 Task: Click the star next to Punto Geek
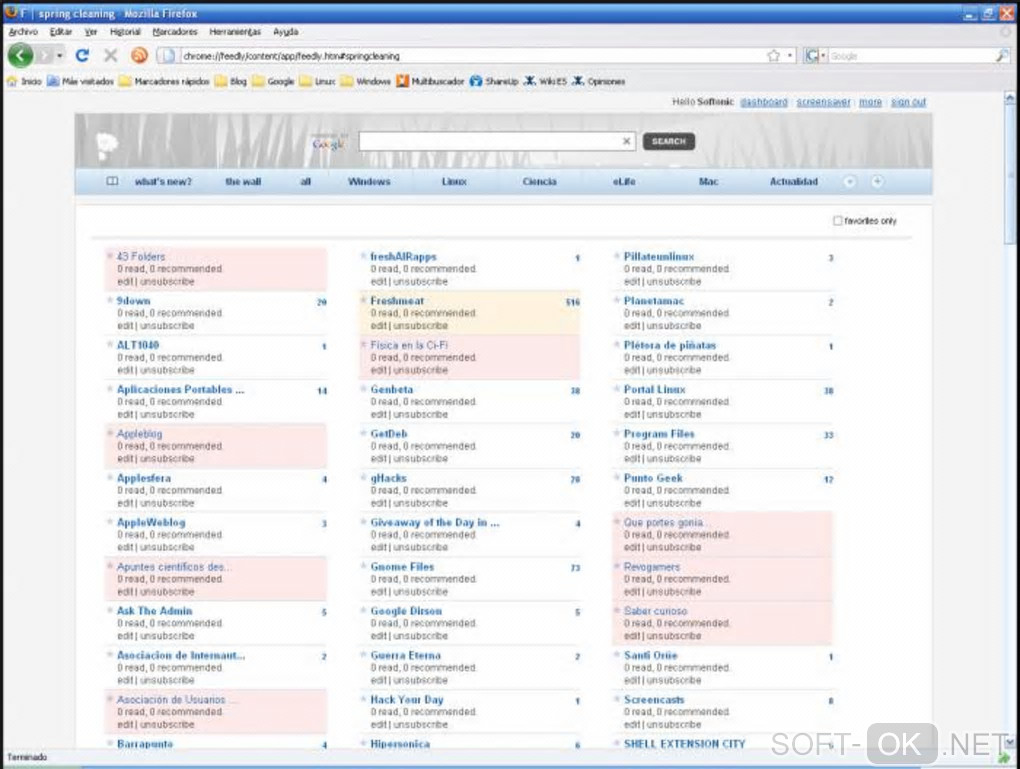tap(617, 478)
